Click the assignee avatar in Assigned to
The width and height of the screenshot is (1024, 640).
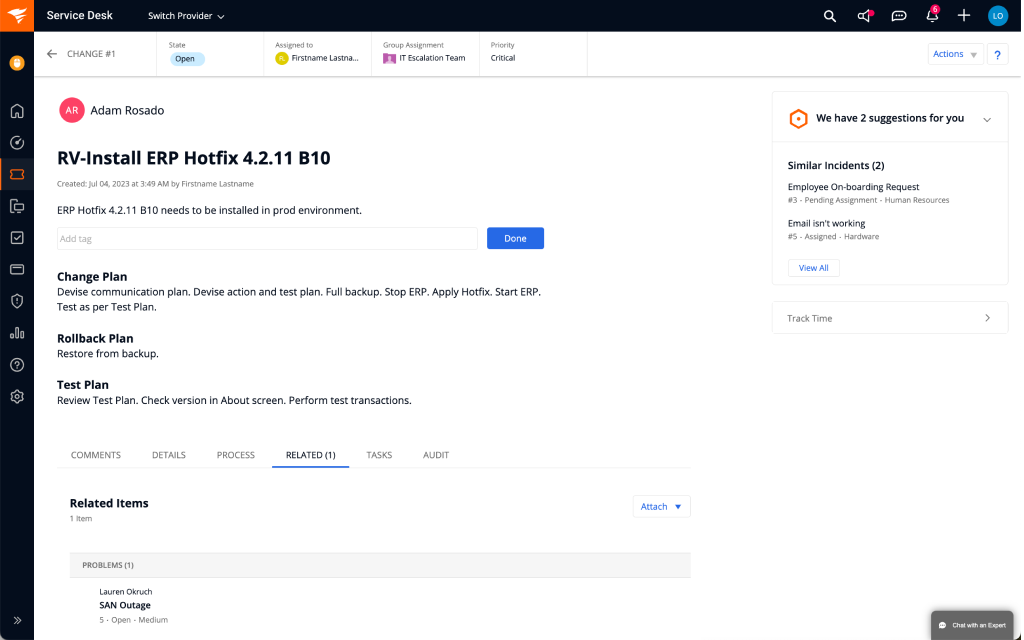click(281, 58)
